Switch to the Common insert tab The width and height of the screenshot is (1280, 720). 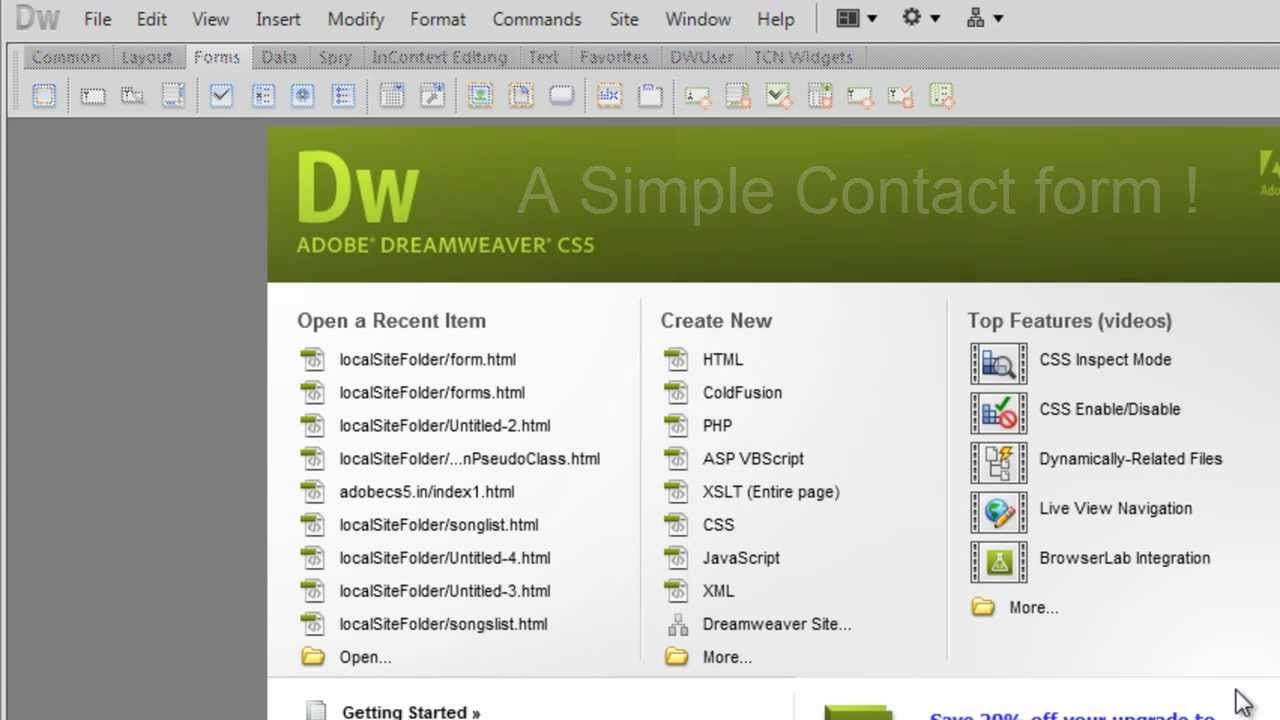[66, 57]
